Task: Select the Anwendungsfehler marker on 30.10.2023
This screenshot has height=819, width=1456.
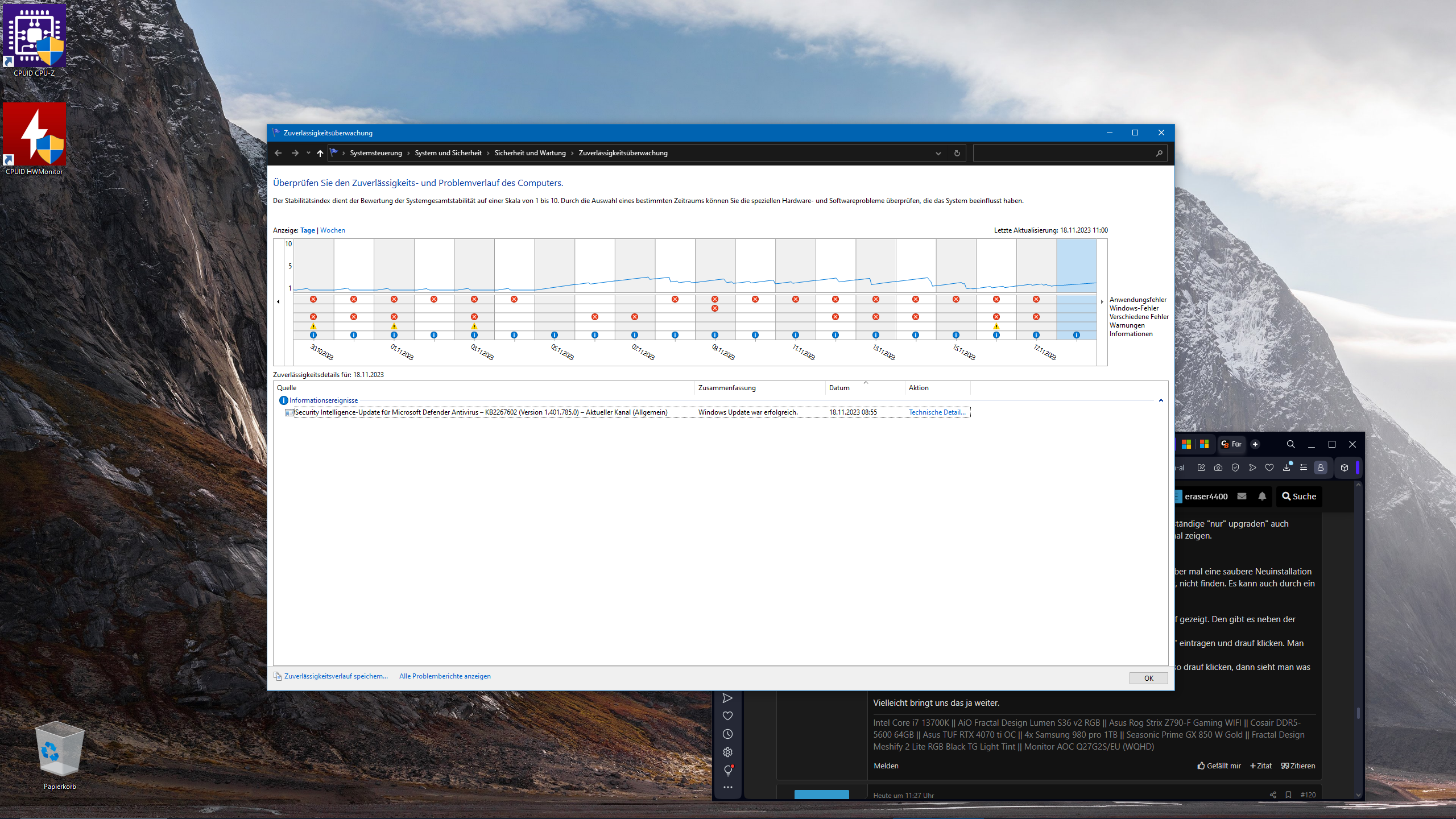Action: coord(313,299)
